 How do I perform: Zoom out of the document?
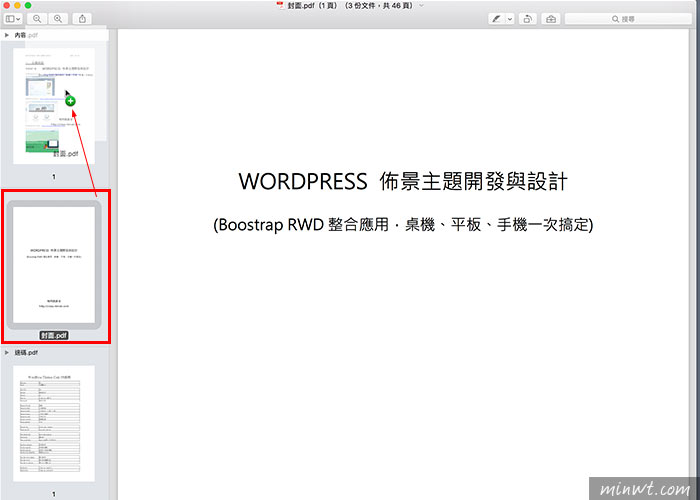coord(37,19)
